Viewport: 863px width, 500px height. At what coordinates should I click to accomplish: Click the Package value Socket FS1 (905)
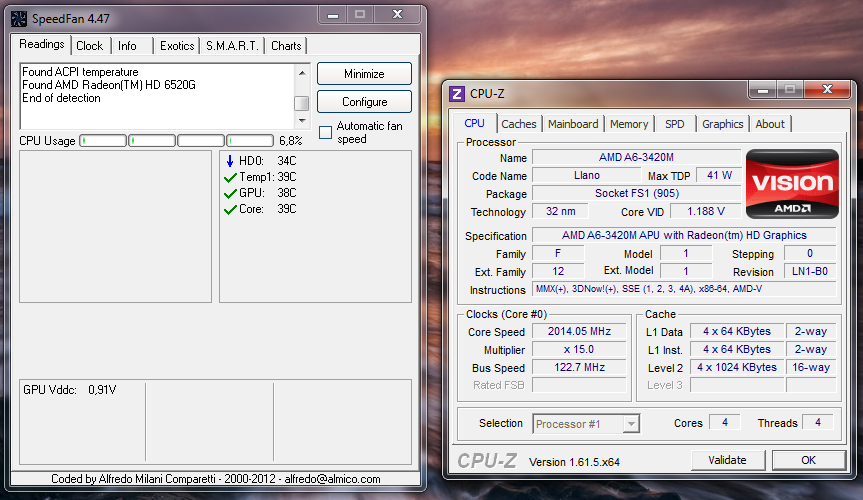point(636,193)
